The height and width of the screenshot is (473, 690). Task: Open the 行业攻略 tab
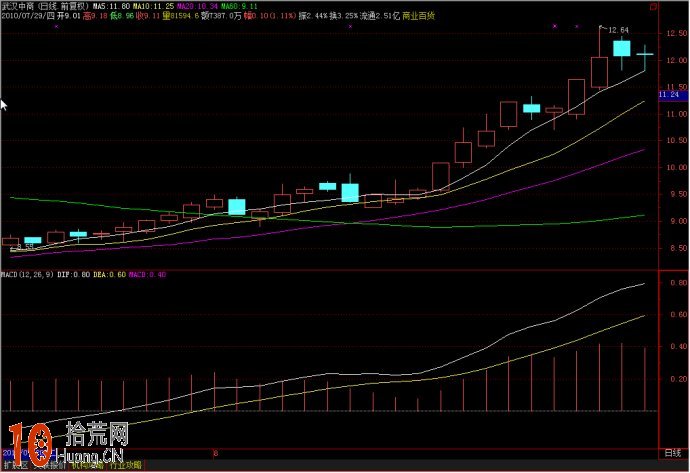(x=126, y=465)
